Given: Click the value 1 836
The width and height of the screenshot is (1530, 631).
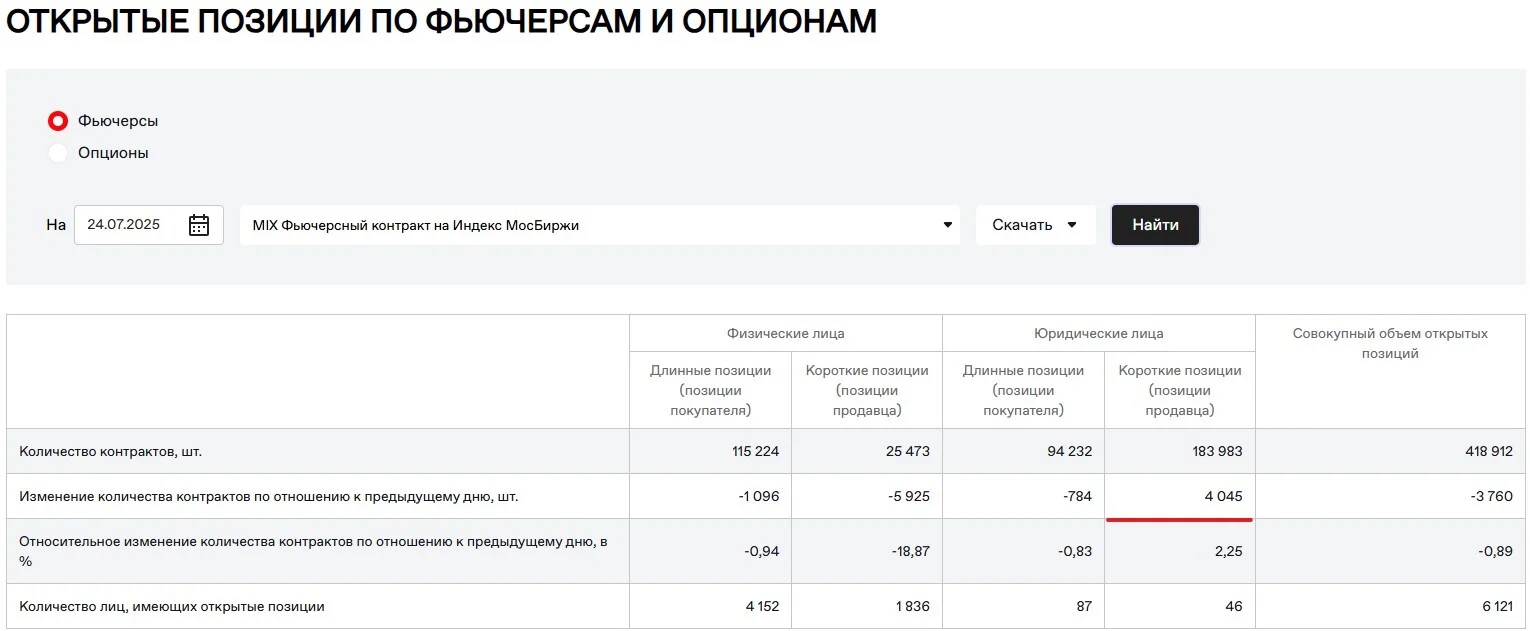Looking at the screenshot, I should tap(911, 606).
